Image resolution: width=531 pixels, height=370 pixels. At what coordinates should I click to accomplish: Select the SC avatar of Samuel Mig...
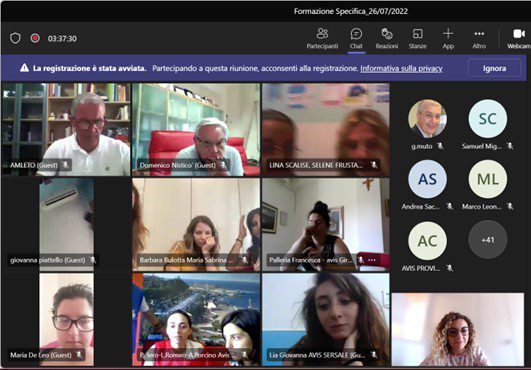click(488, 118)
